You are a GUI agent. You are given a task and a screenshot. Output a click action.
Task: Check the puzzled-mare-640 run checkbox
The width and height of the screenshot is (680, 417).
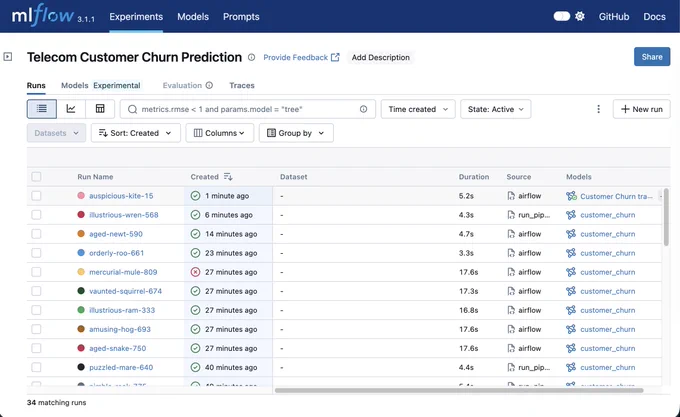point(36,368)
